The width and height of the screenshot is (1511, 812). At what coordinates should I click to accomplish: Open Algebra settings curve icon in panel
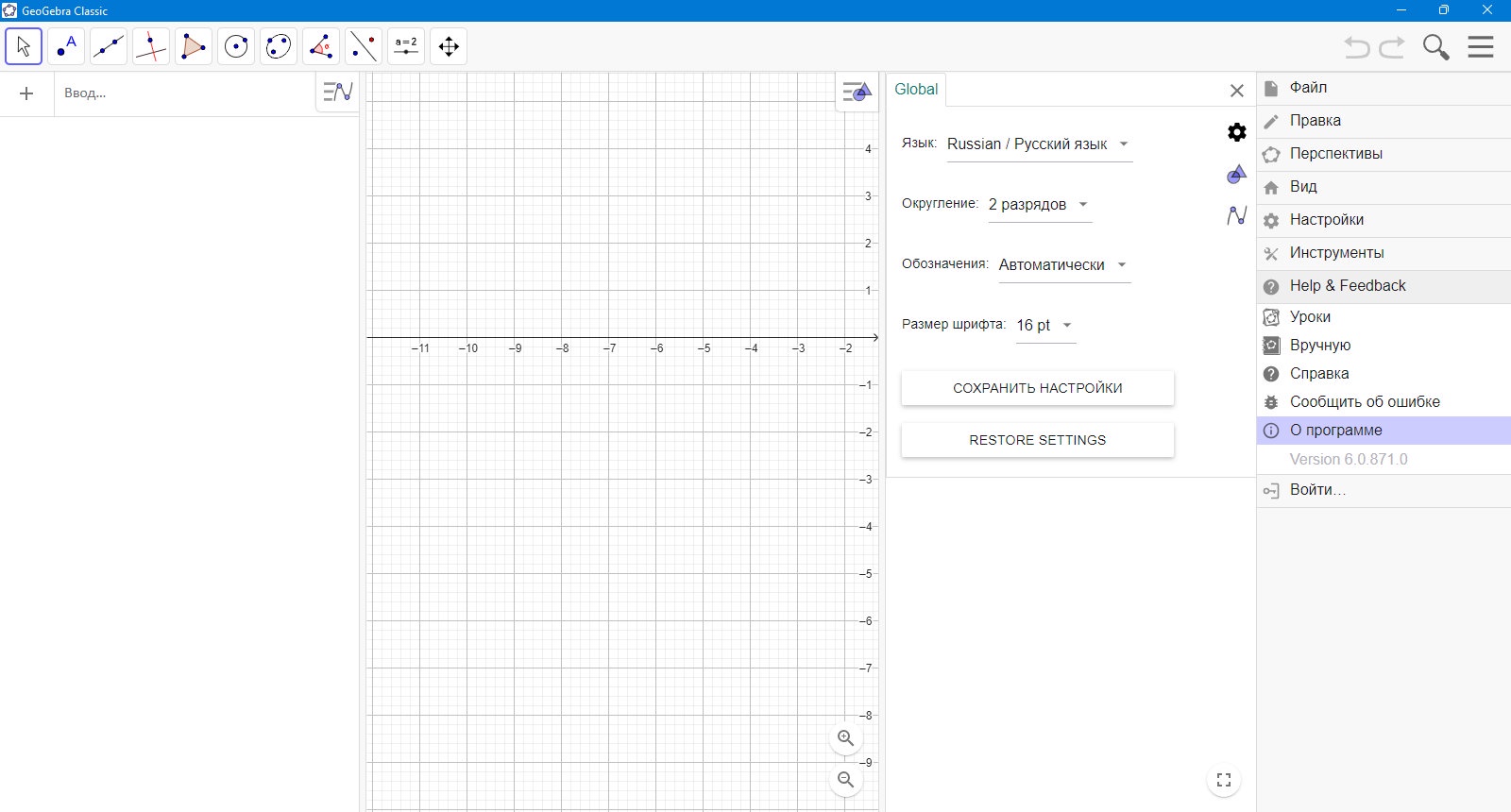coord(1237,215)
